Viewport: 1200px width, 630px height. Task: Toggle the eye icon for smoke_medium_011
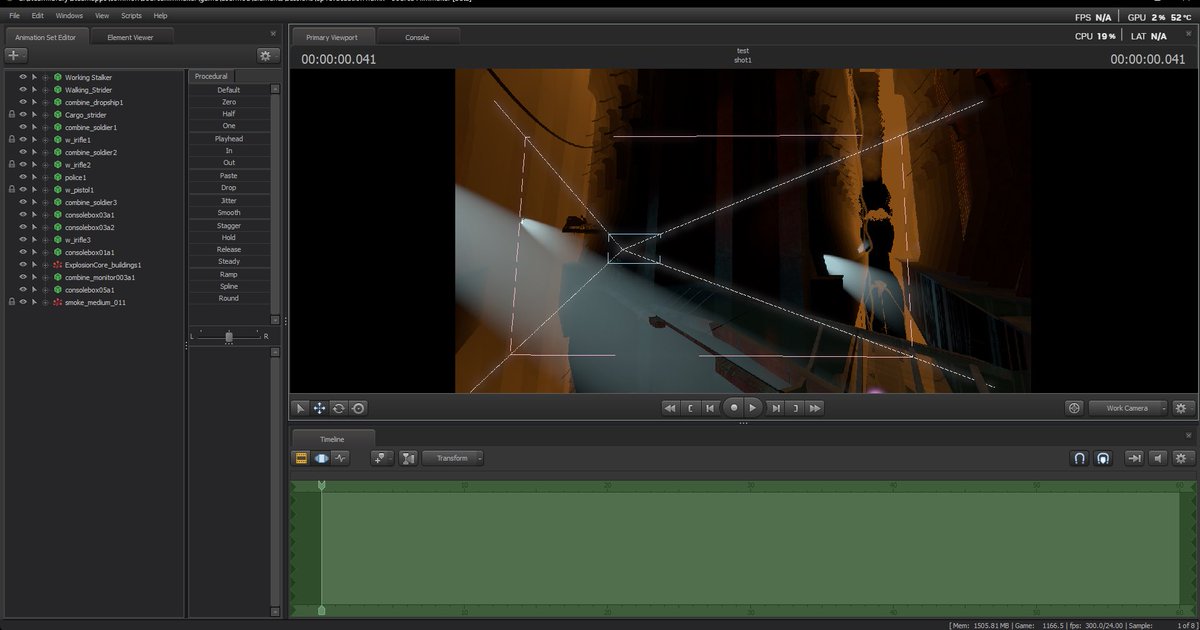coord(23,302)
